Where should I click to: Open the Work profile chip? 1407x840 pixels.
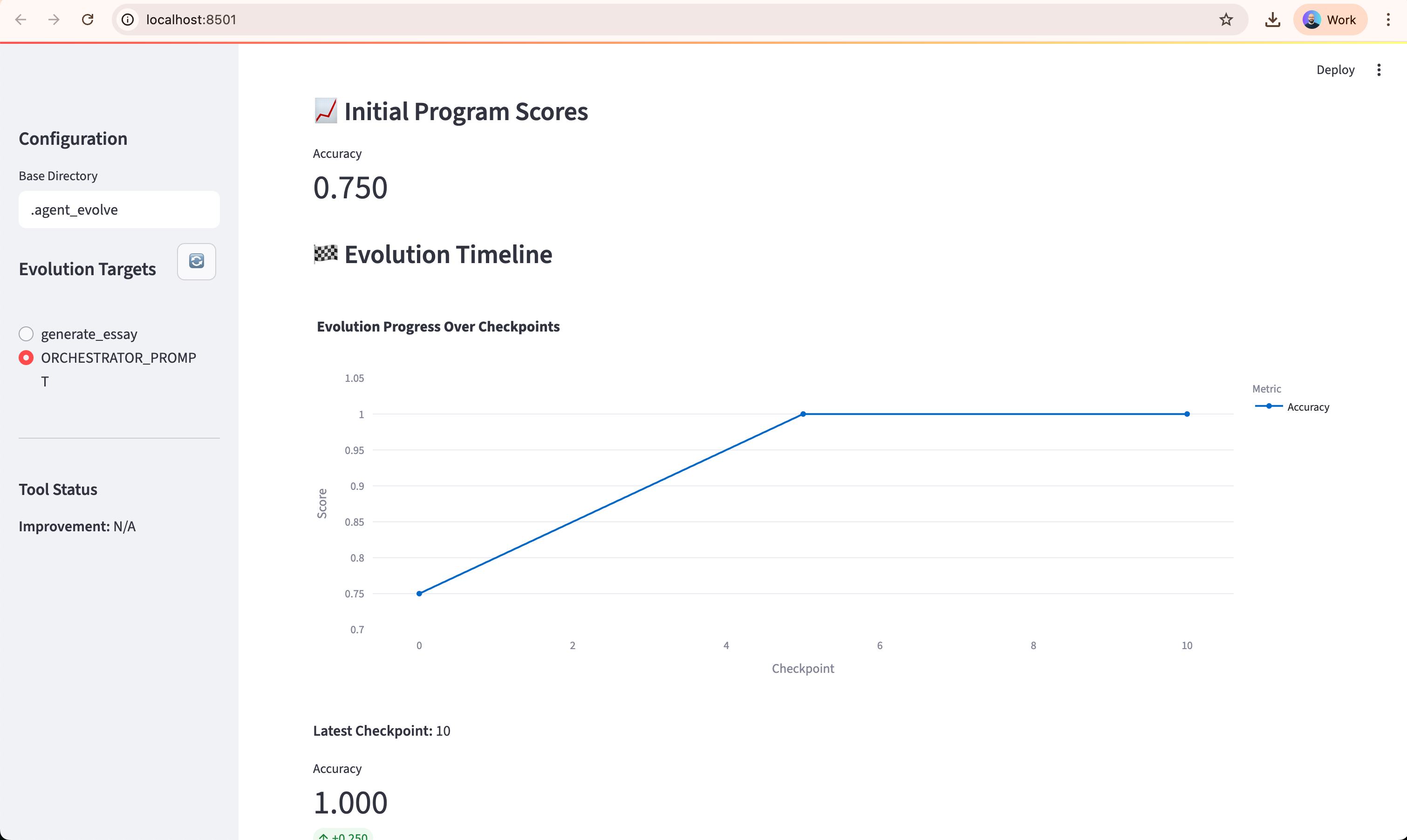[1330, 20]
